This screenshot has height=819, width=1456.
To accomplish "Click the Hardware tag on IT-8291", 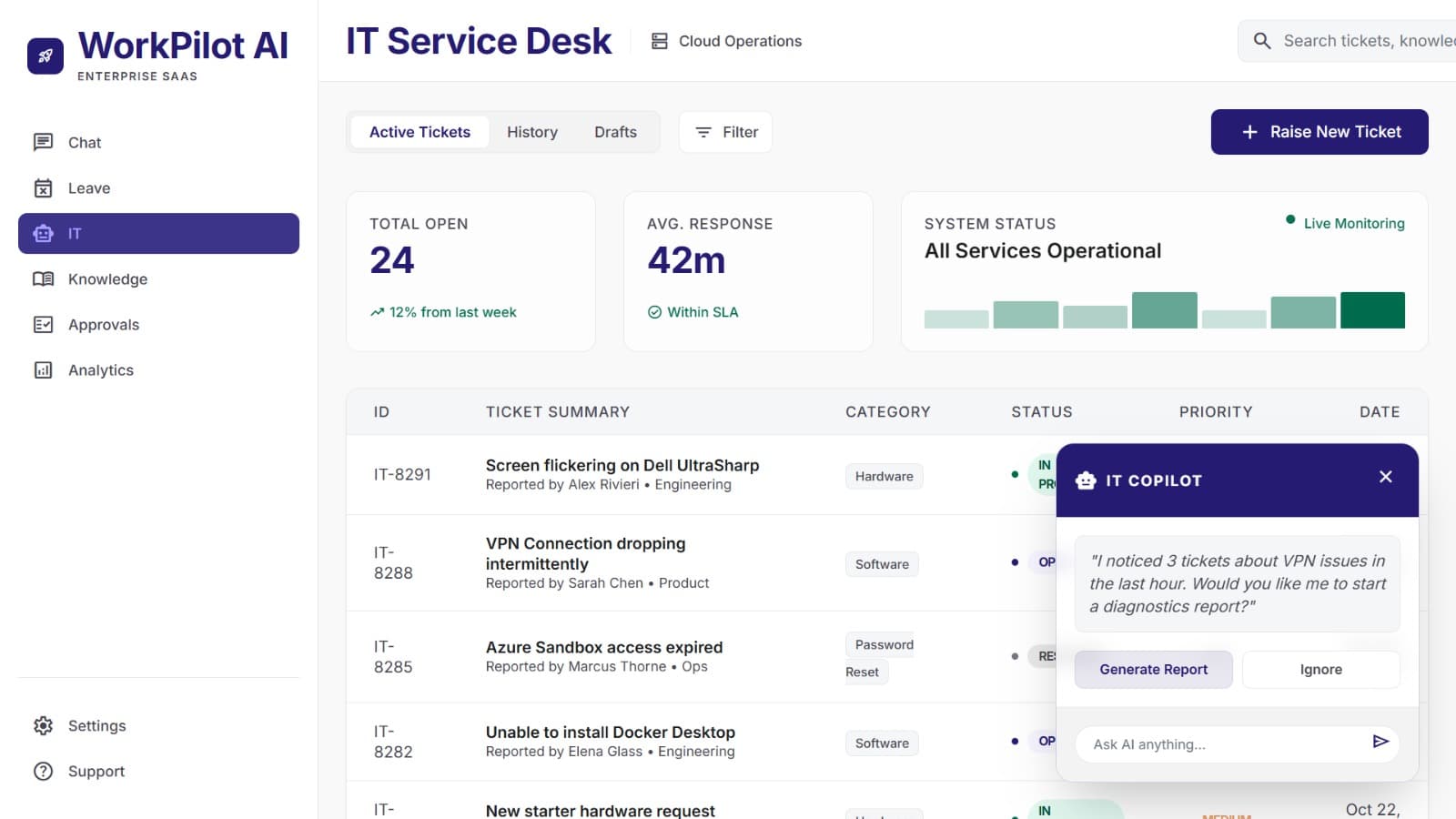I will point(884,476).
